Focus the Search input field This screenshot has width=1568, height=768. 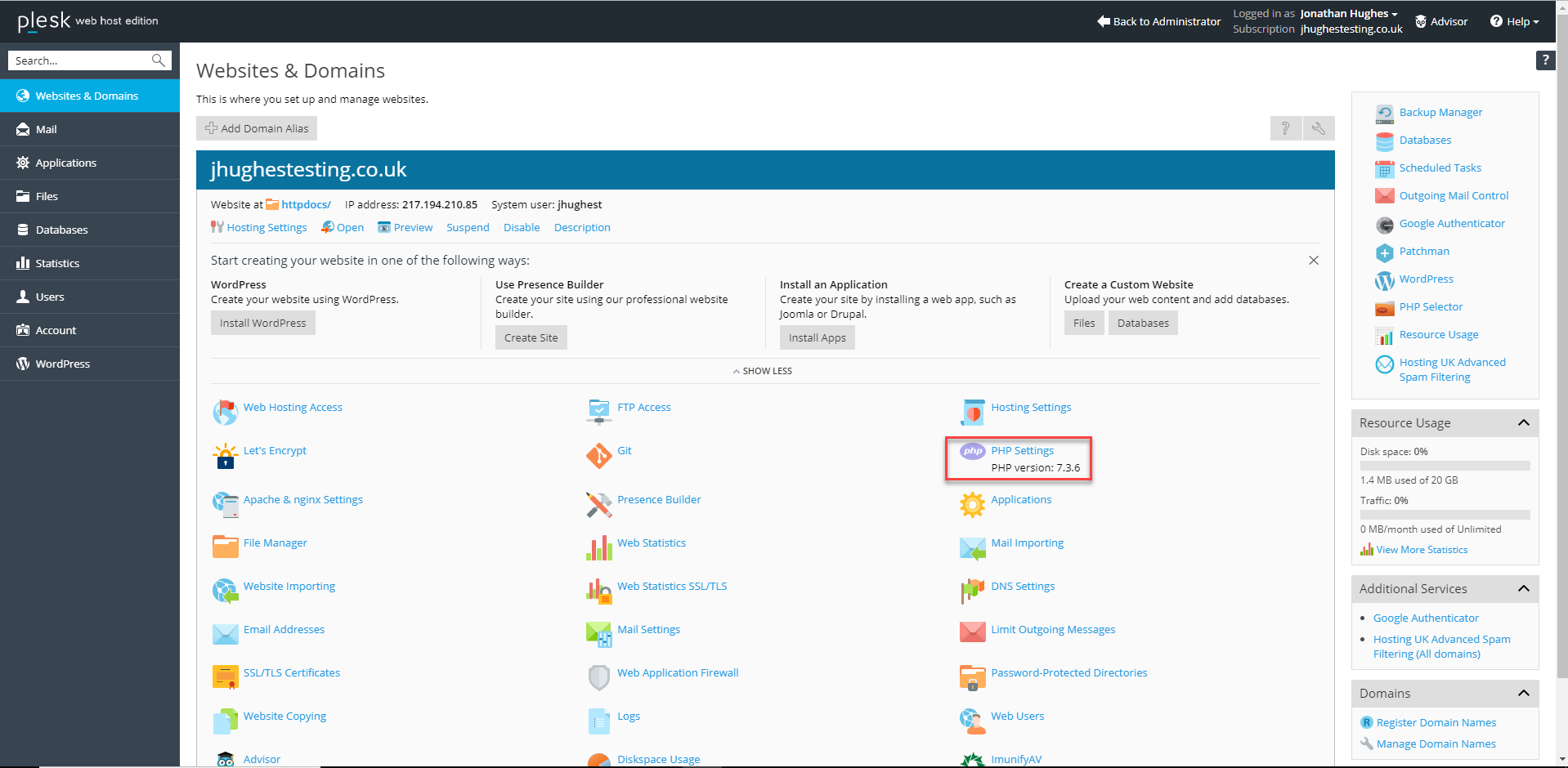(80, 60)
